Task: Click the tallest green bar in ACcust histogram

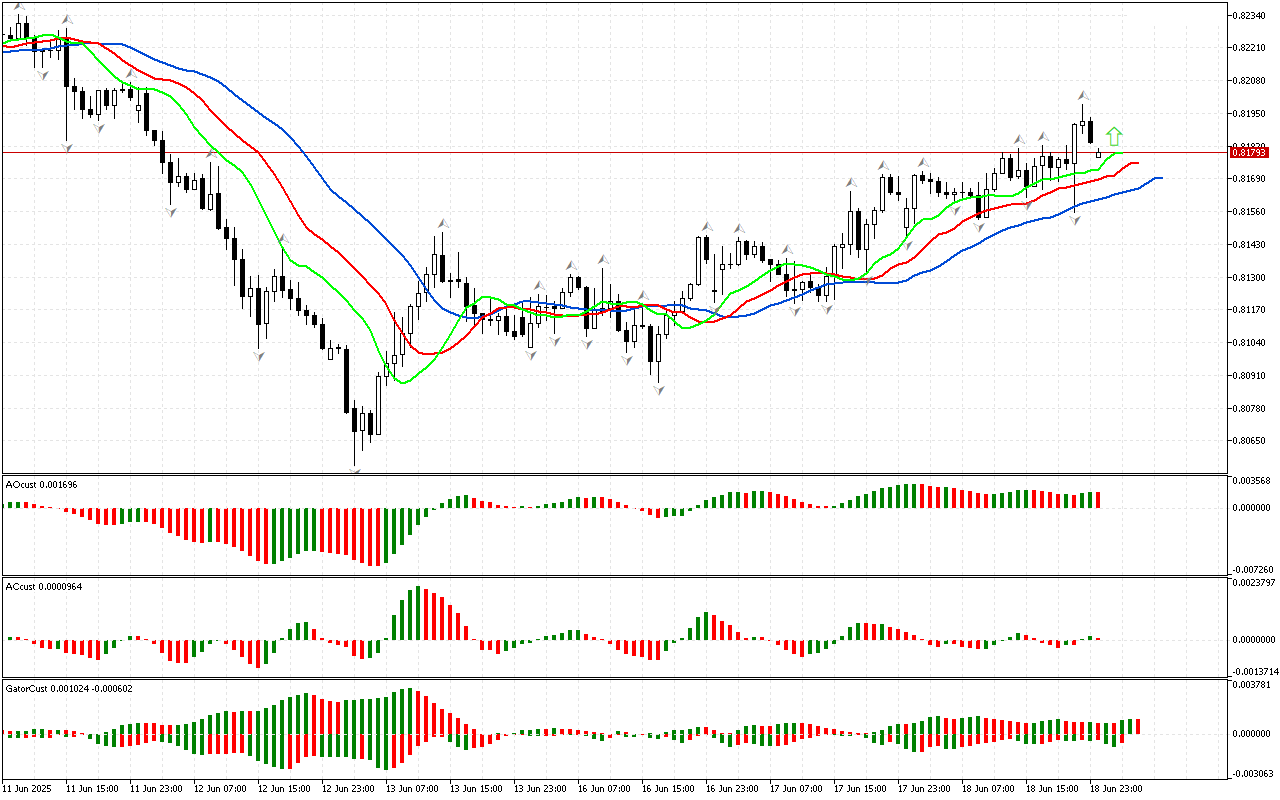Action: [418, 613]
